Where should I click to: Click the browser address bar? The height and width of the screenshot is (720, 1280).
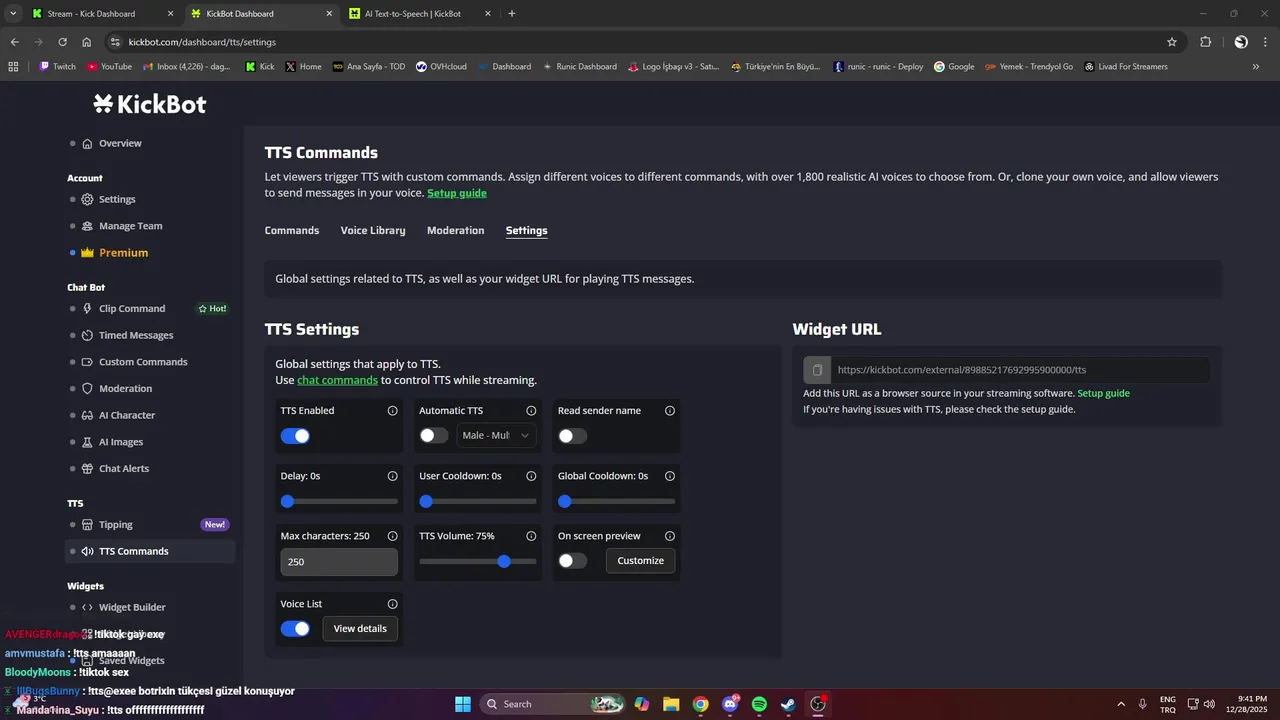[x=640, y=42]
